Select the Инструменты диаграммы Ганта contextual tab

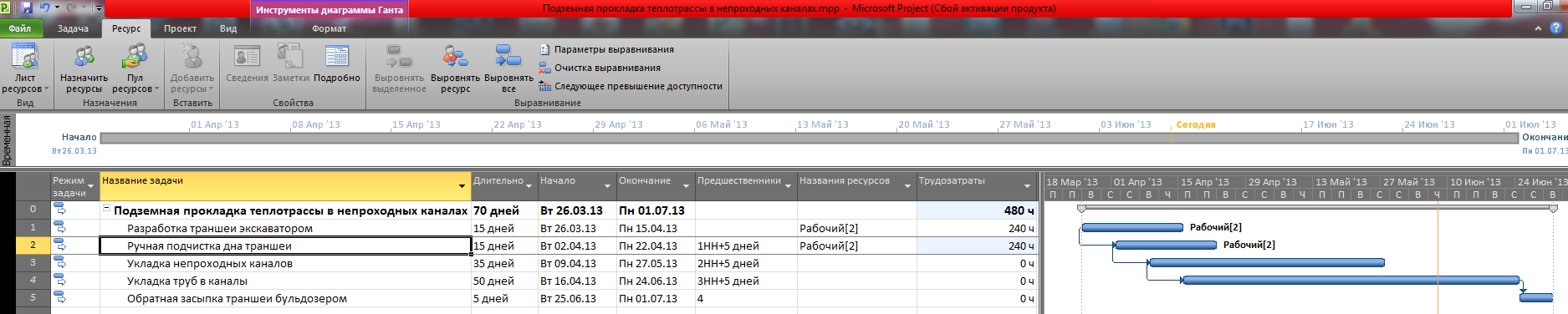[329, 10]
